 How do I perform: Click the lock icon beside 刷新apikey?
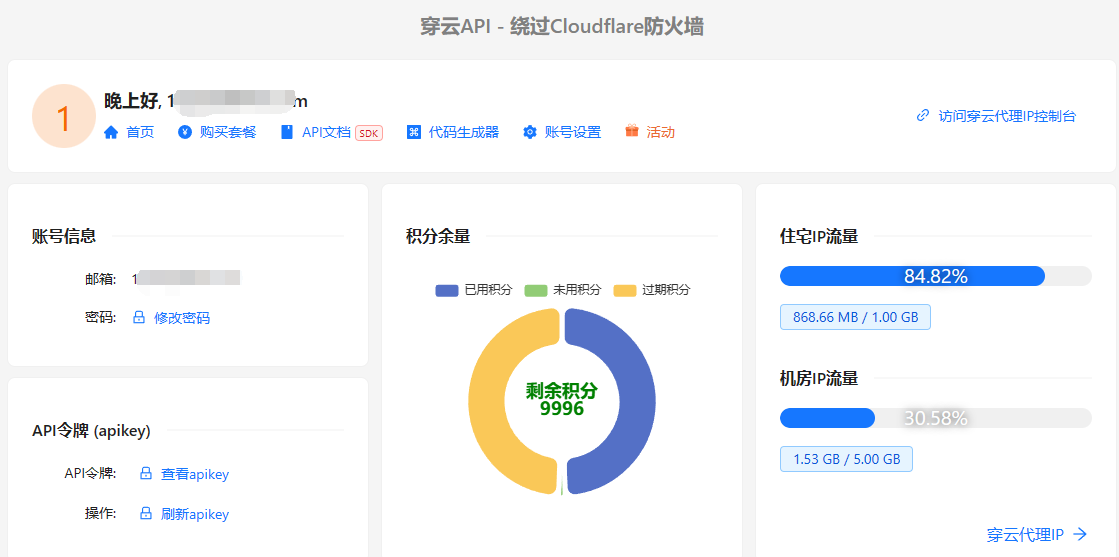(146, 513)
